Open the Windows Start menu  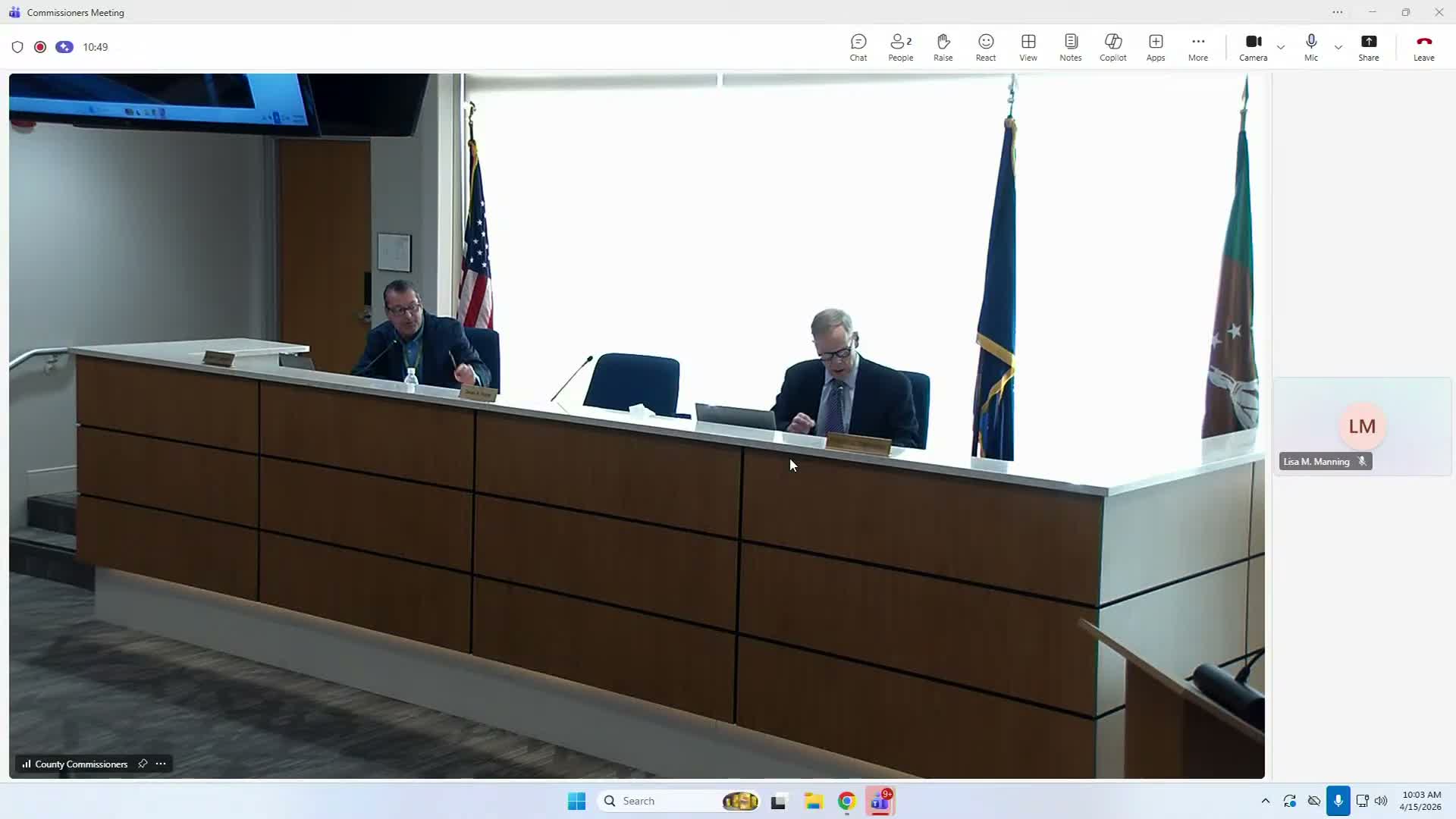pyautogui.click(x=576, y=801)
